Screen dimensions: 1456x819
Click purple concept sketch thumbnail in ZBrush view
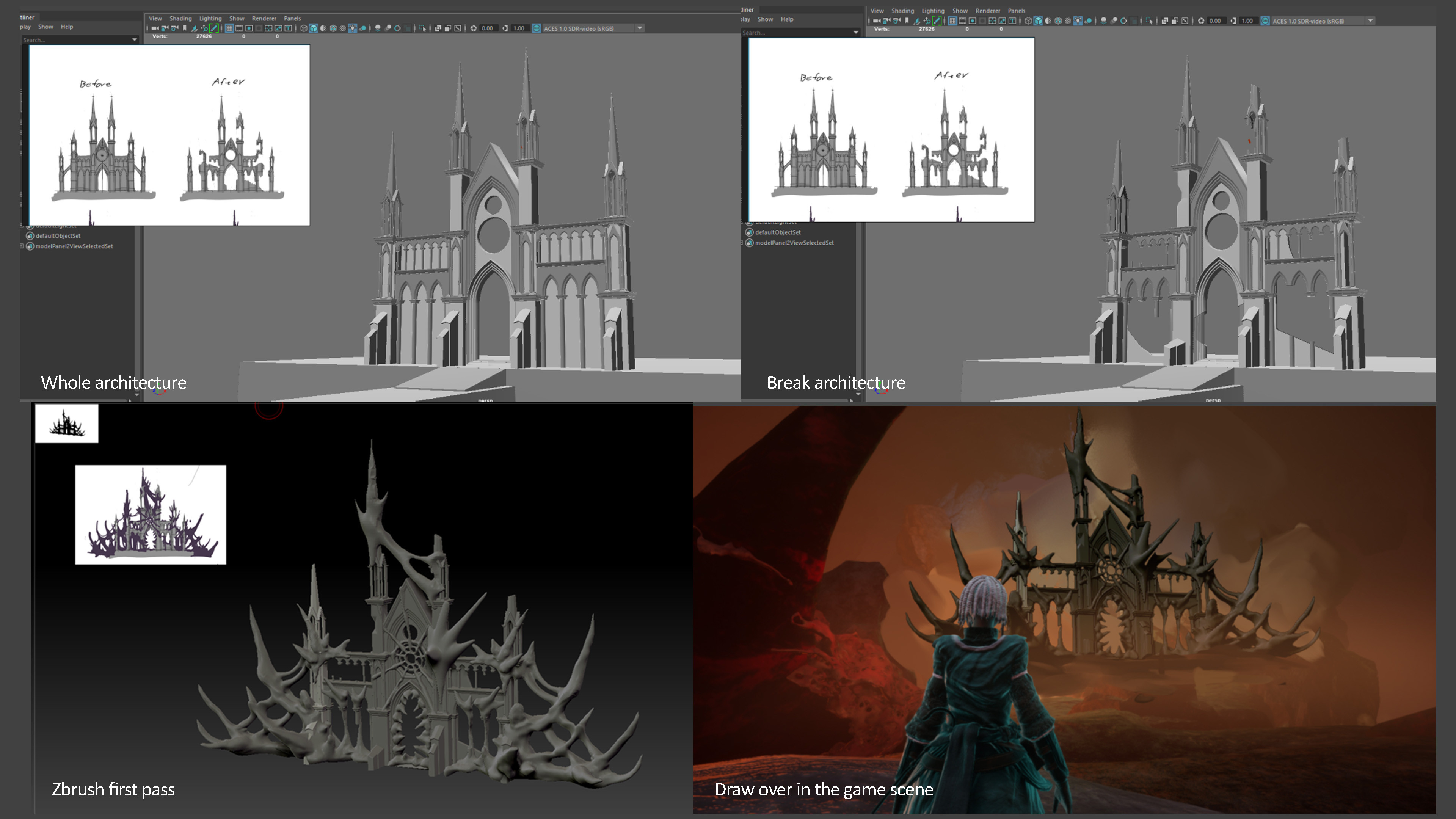[x=151, y=515]
